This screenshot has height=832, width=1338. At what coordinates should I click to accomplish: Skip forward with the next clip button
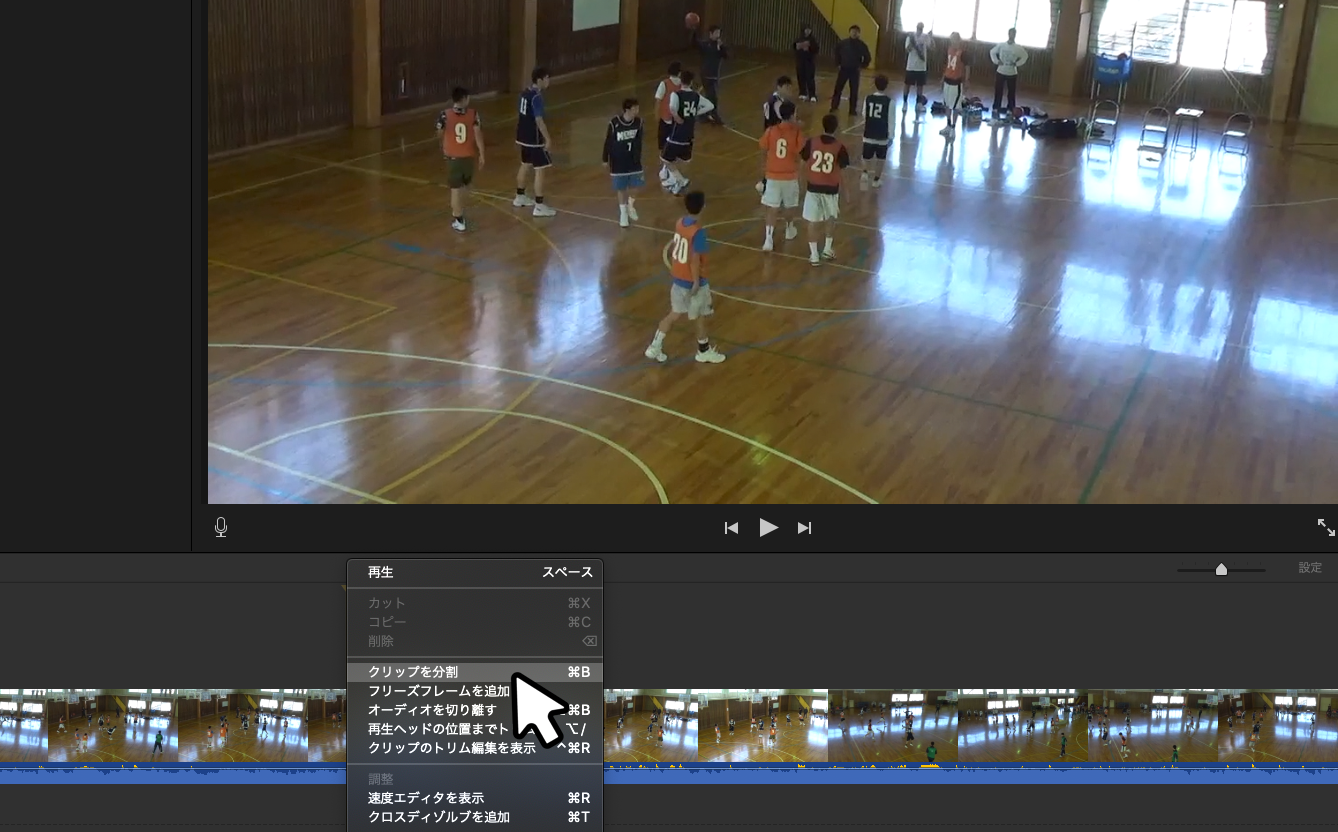[x=804, y=528]
